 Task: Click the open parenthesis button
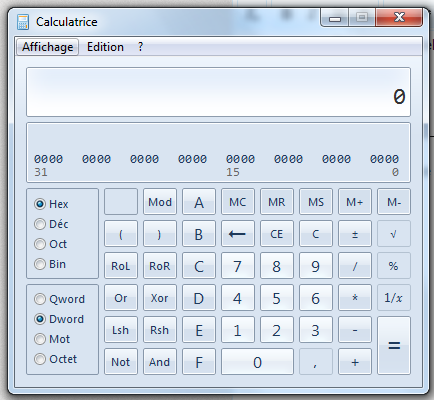point(121,234)
